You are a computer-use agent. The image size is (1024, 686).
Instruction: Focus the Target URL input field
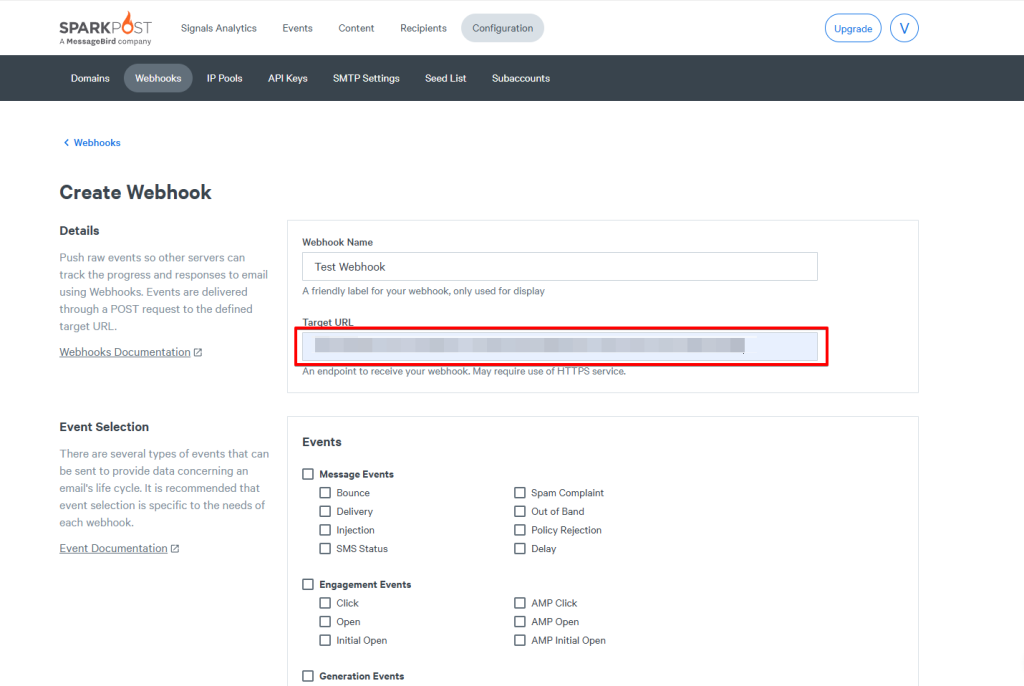point(559,346)
